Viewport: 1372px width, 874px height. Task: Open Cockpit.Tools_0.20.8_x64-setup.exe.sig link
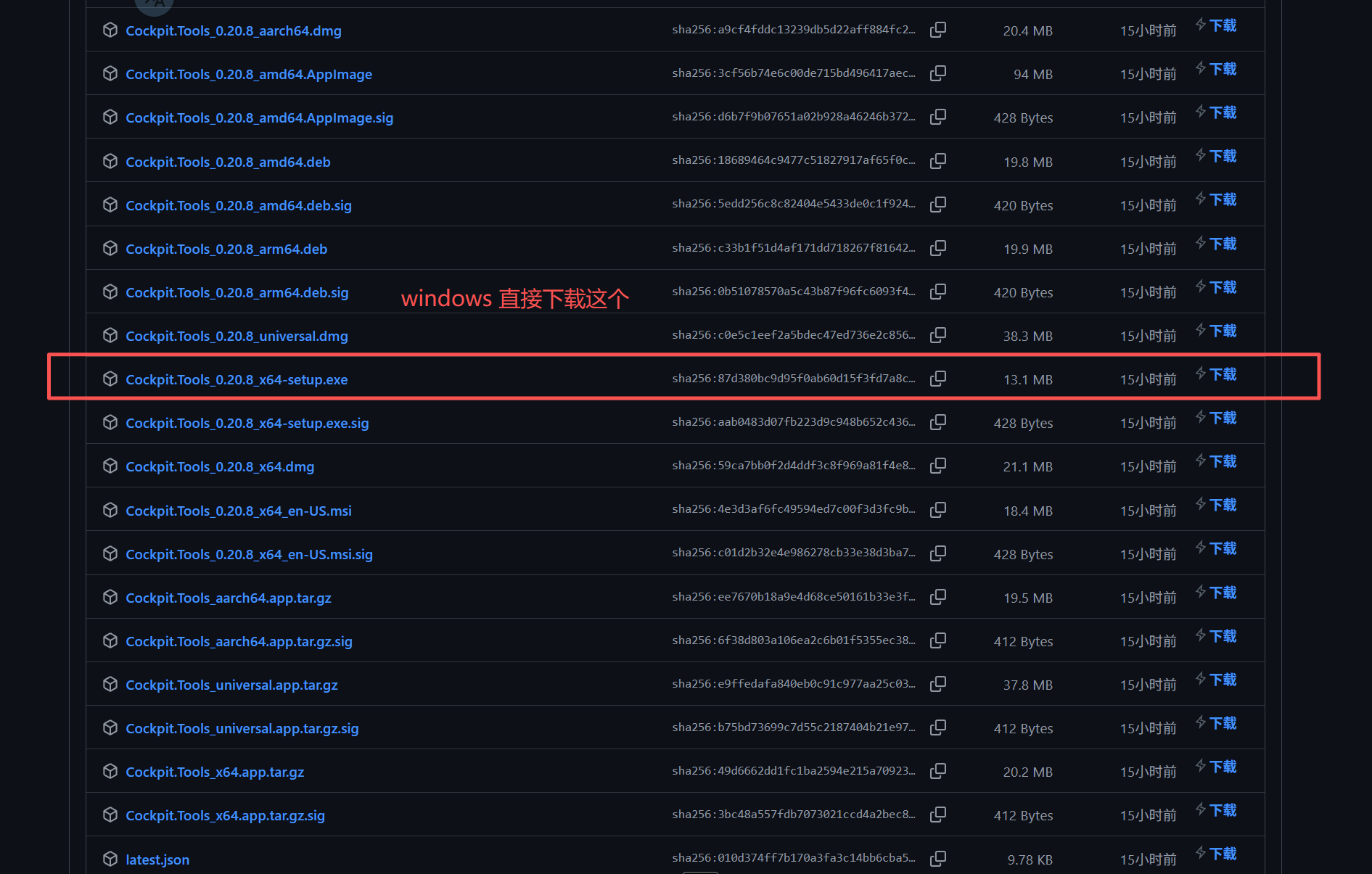point(247,423)
